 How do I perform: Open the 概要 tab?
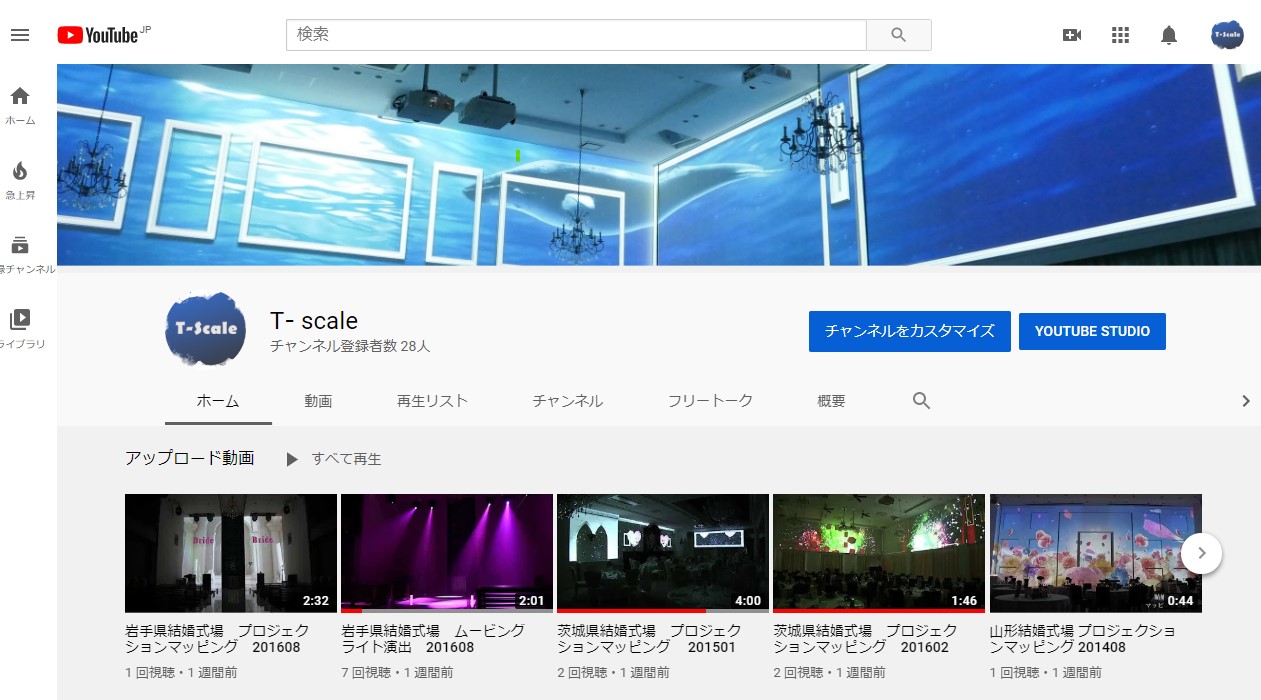[x=831, y=401]
